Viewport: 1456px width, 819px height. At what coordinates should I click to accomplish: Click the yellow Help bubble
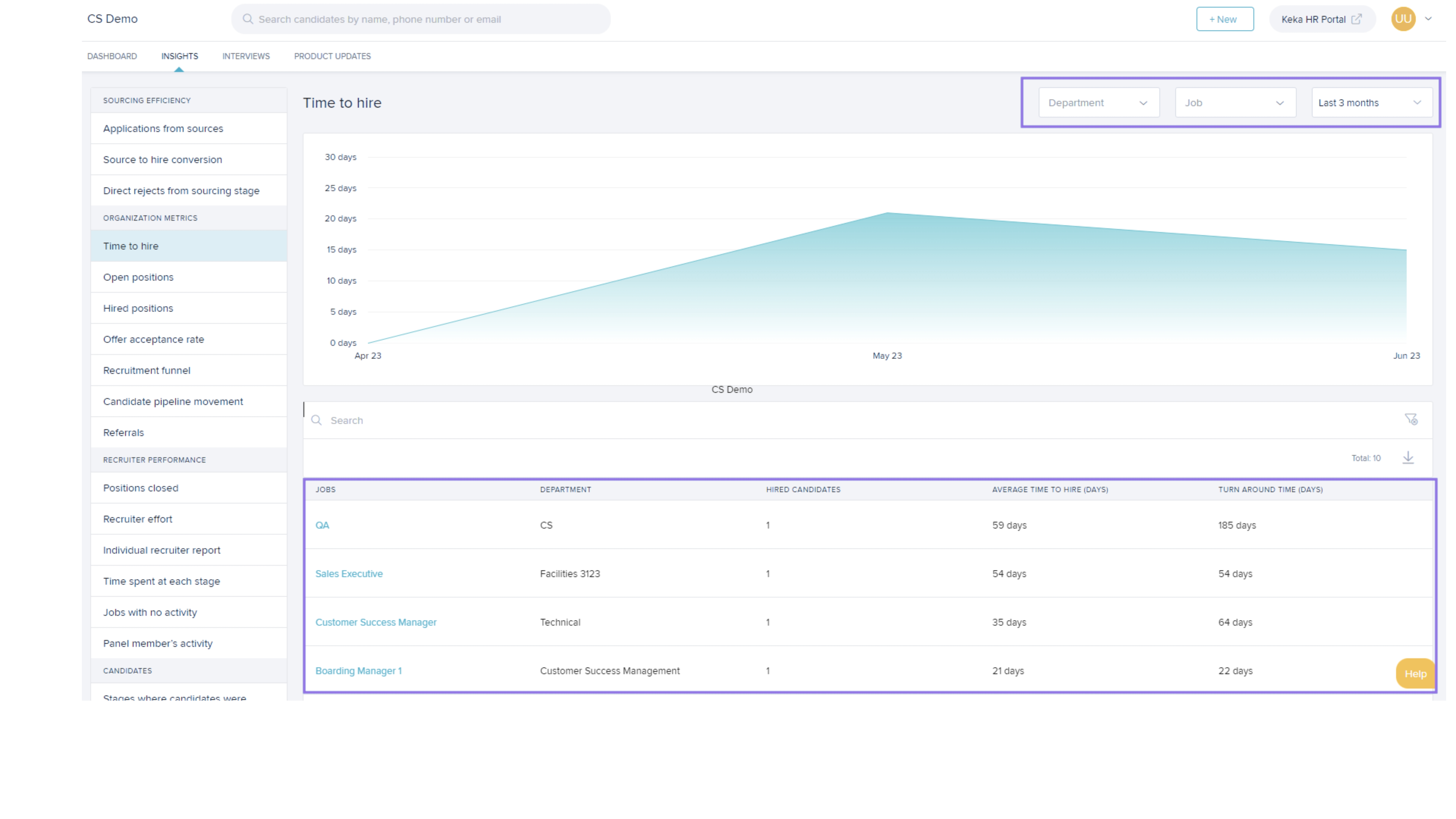[1415, 674]
